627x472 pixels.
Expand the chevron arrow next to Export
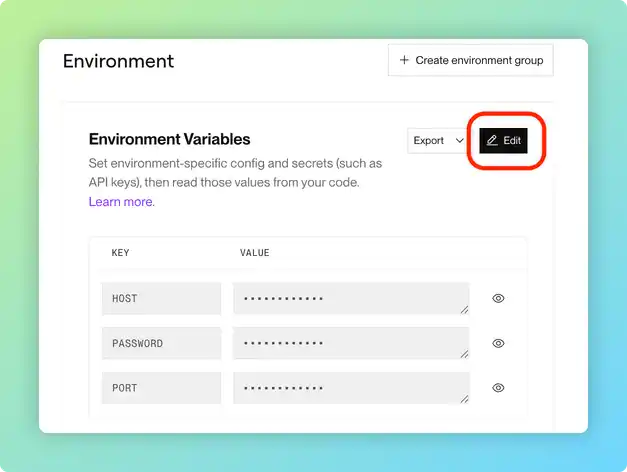[459, 141]
